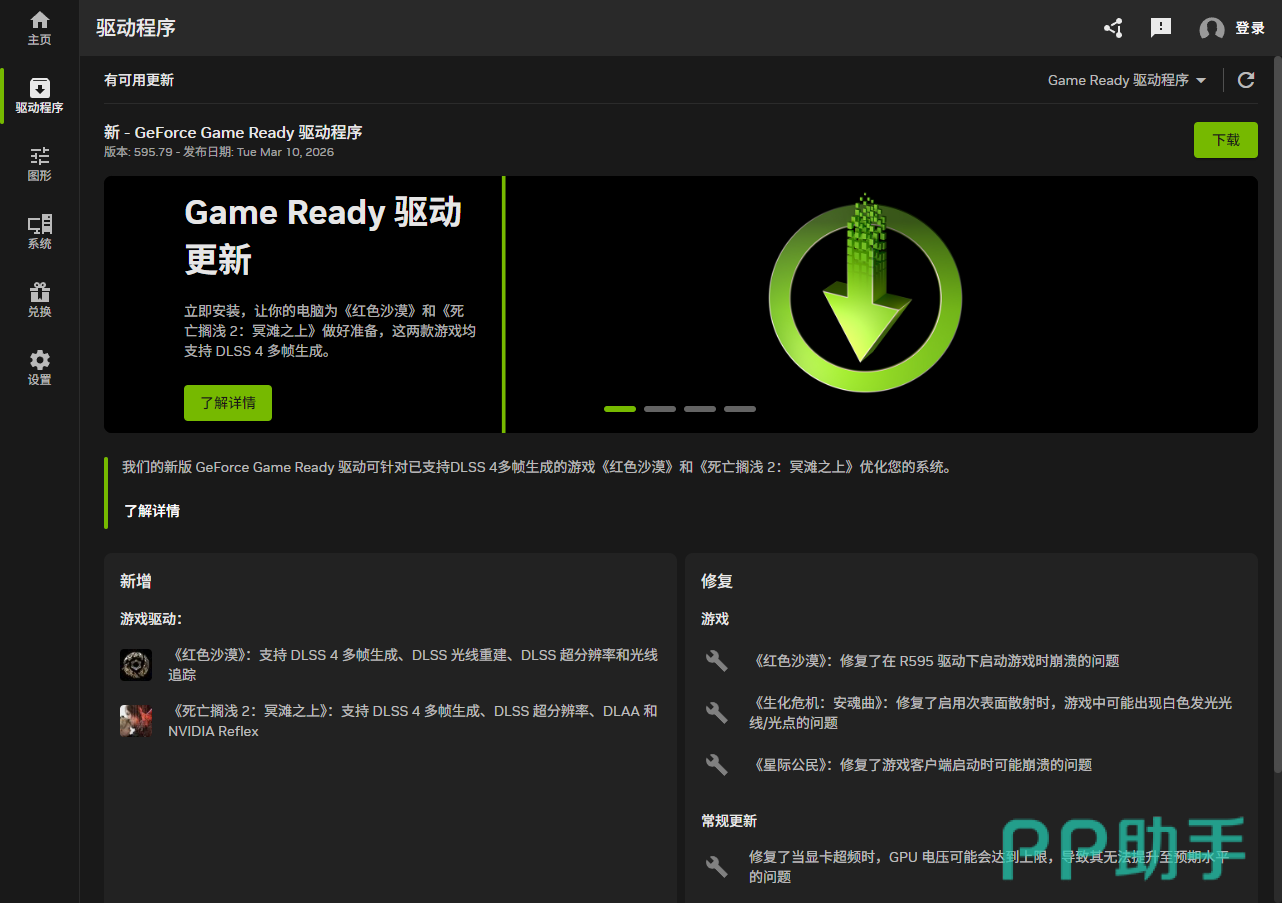Open the 图形 graphics settings icon
The image size is (1282, 903).
39,164
